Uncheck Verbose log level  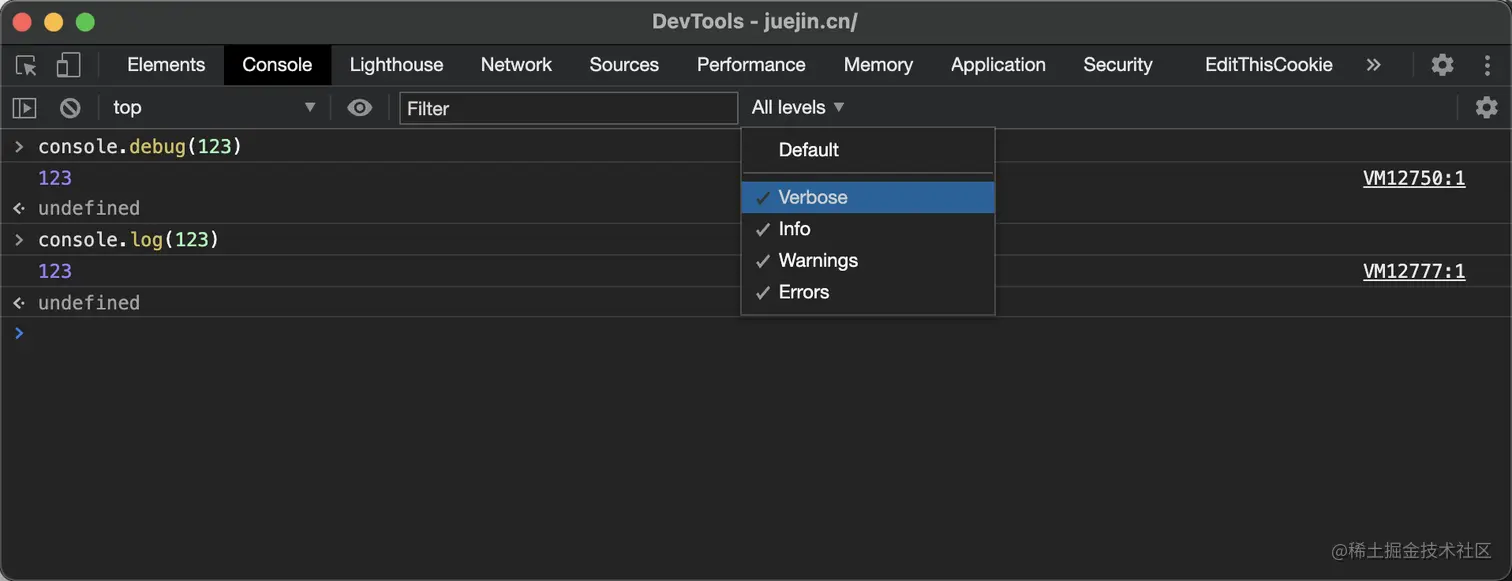(x=868, y=197)
